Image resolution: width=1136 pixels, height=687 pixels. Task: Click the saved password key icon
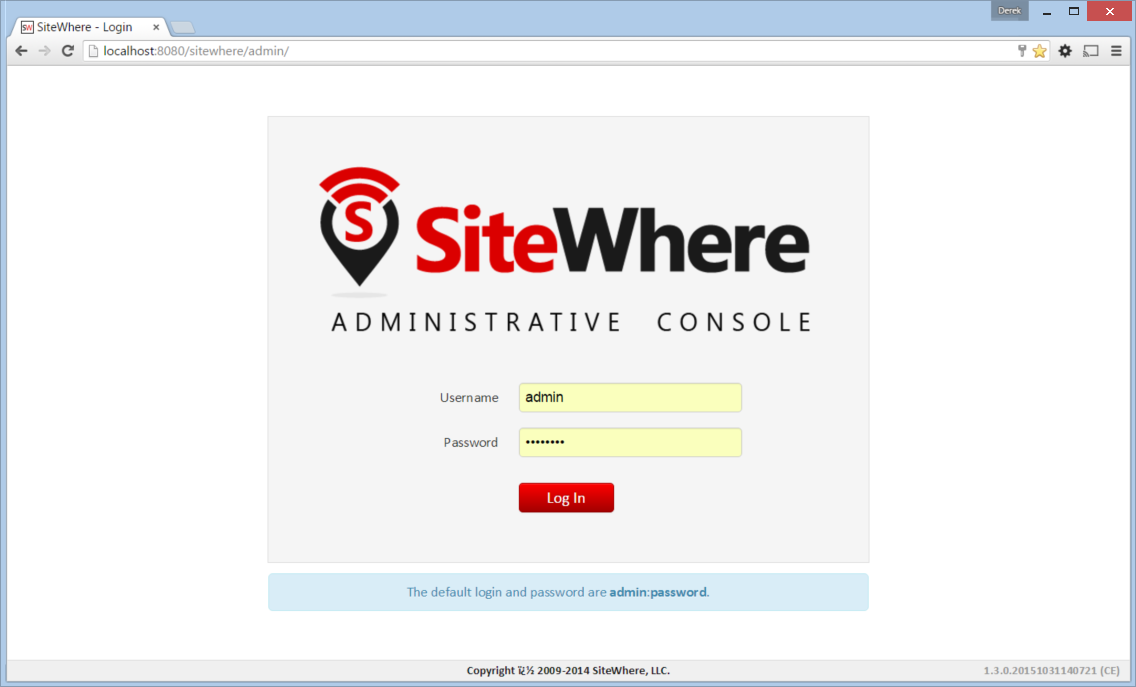(x=1022, y=51)
